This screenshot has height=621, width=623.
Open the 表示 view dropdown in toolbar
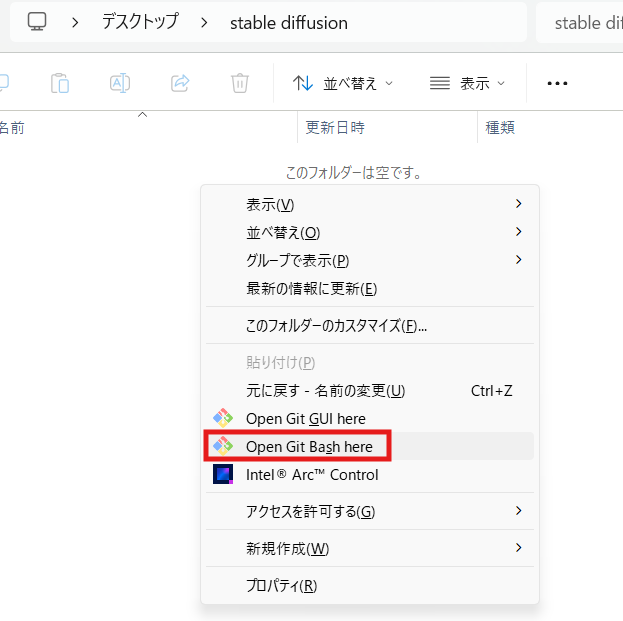click(468, 83)
